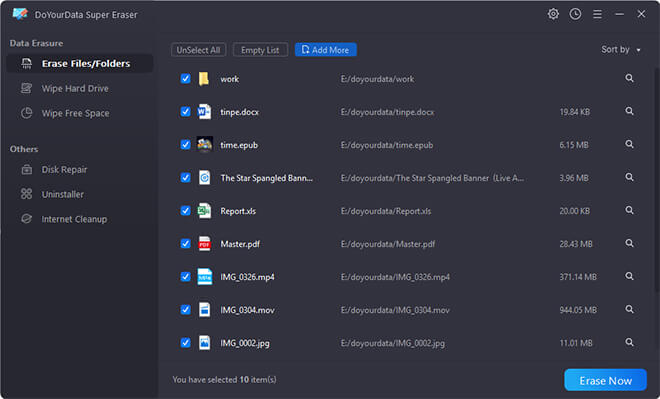660x399 pixels.
Task: Open the hamburger menu icon
Action: (x=597, y=14)
